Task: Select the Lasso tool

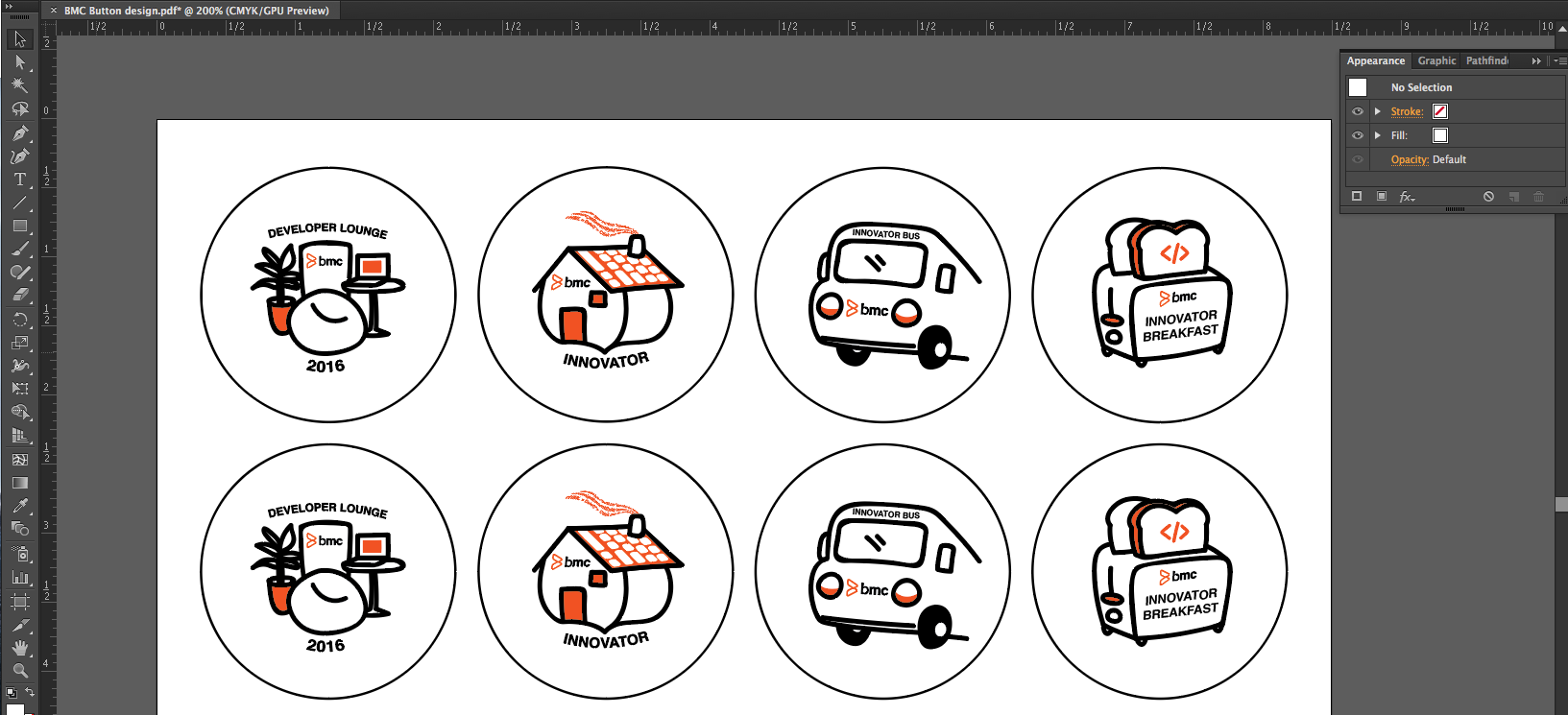Action: pyautogui.click(x=19, y=108)
